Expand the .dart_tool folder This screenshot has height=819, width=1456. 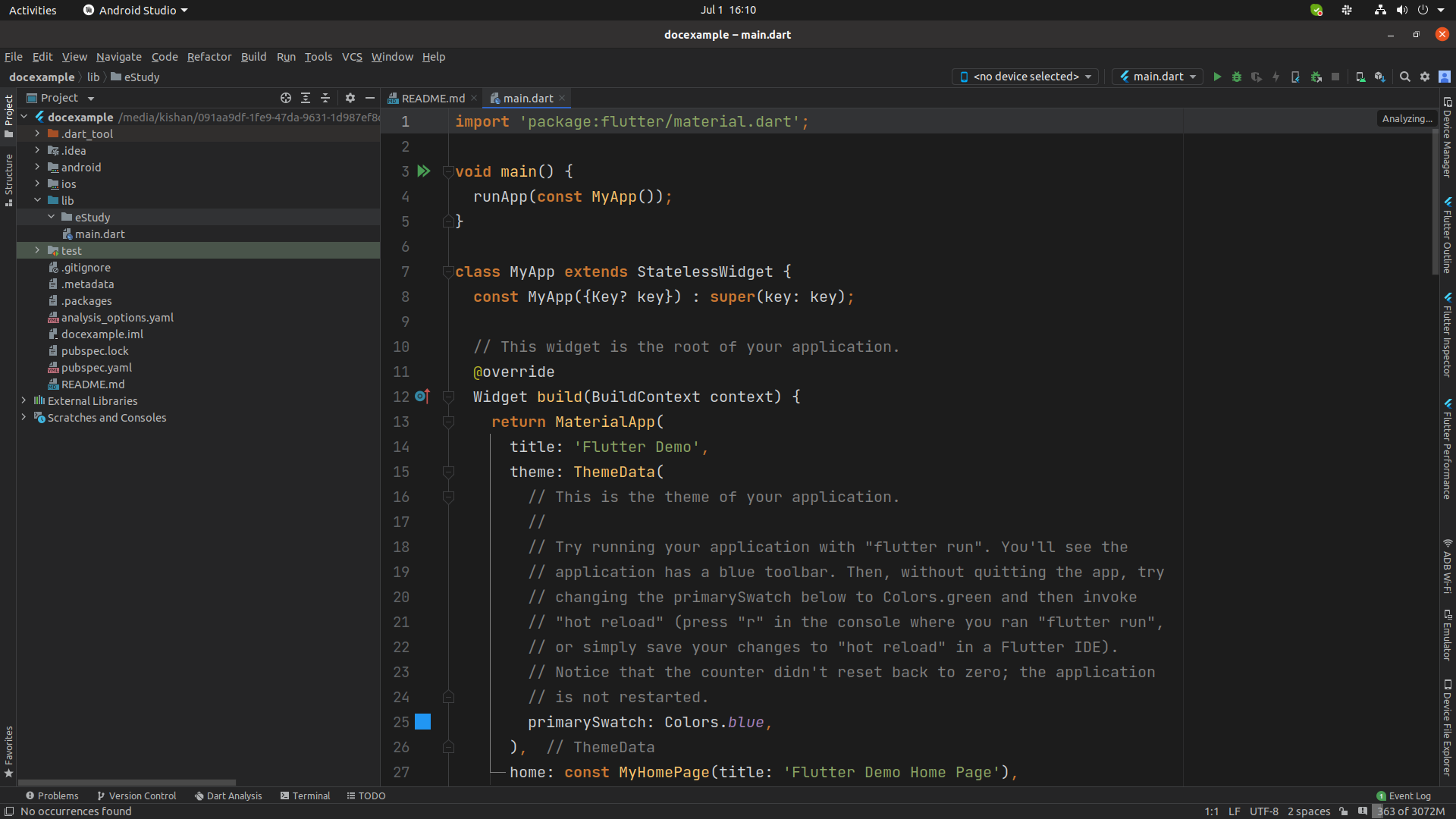pos(37,133)
